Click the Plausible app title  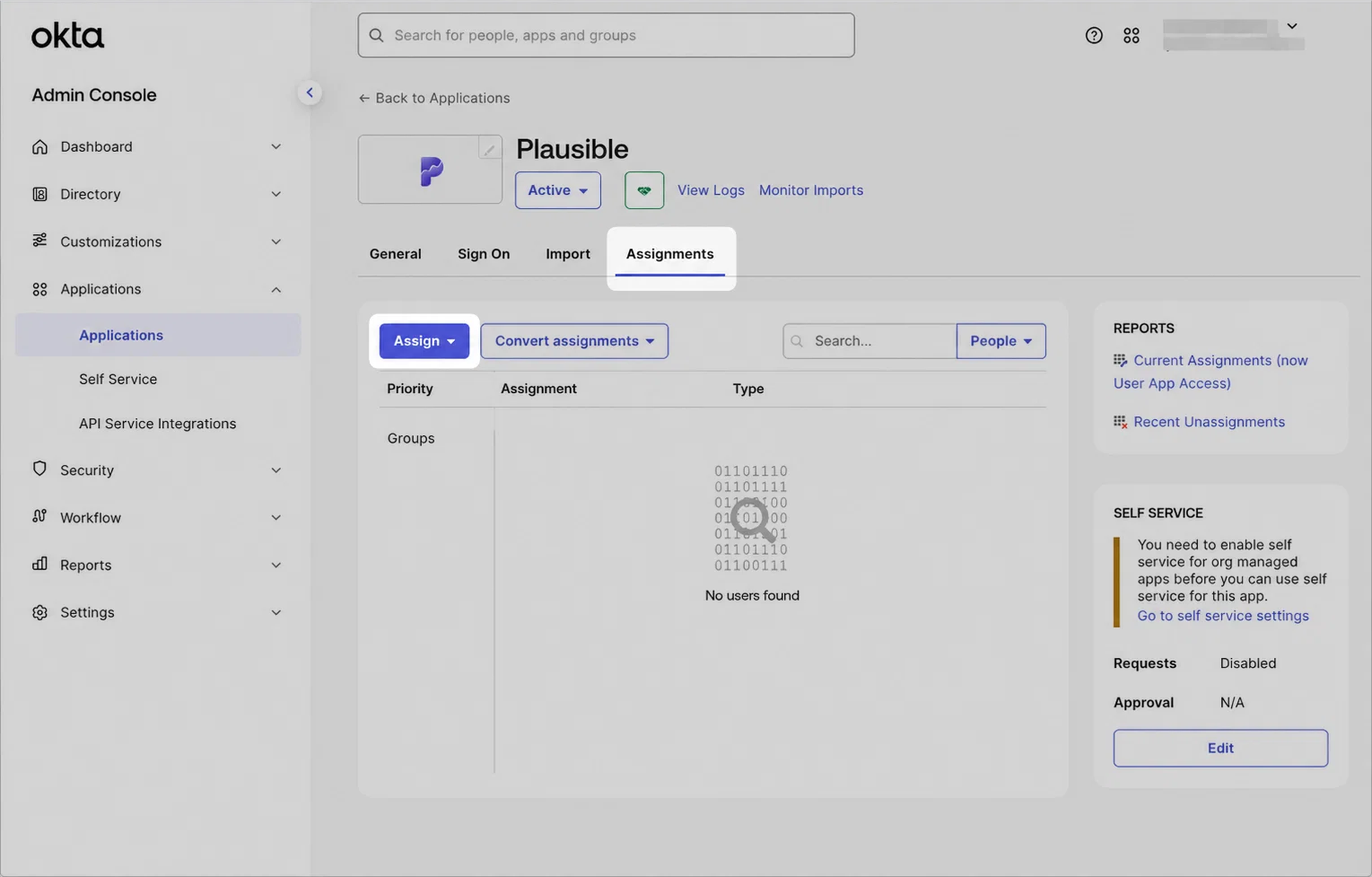coord(572,149)
